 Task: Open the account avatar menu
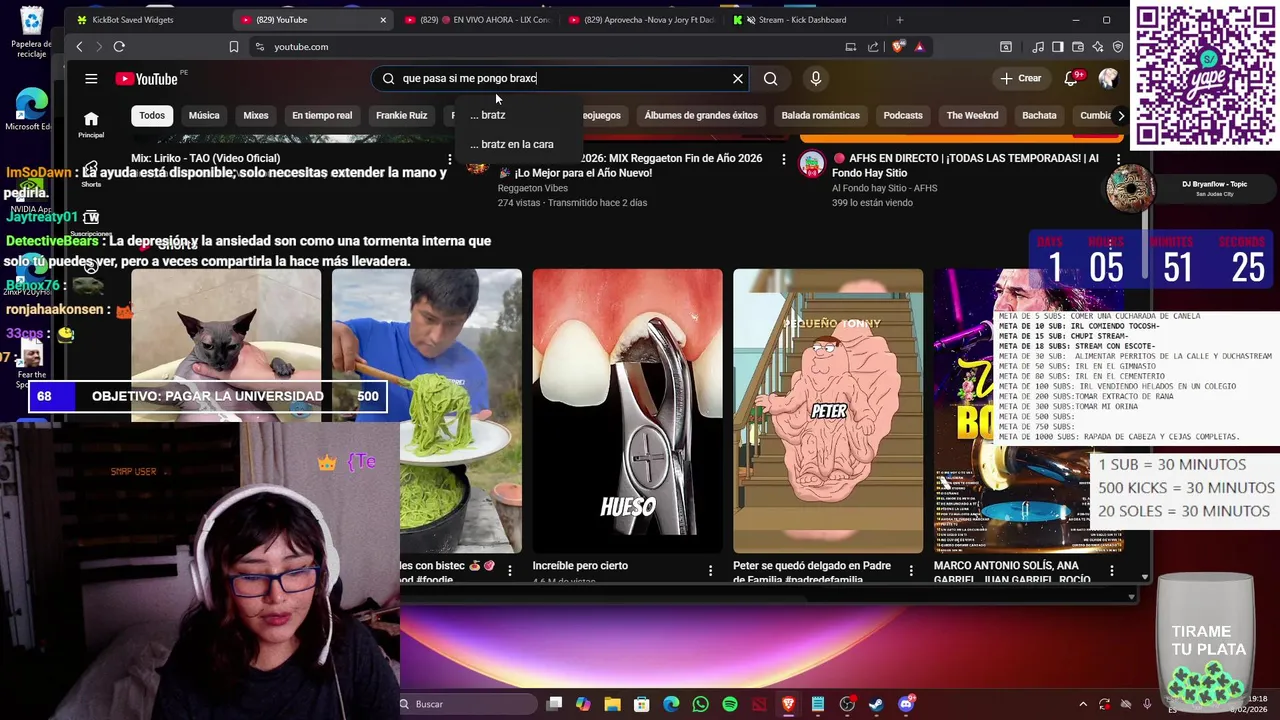point(1108,78)
